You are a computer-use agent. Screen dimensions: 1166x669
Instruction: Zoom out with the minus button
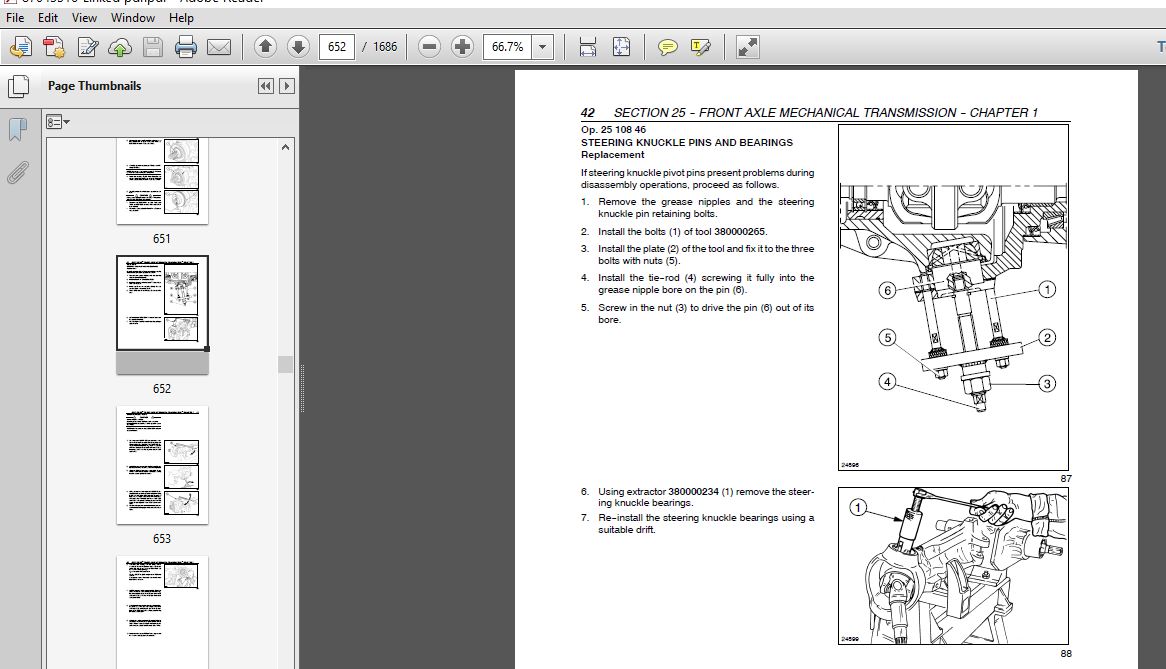(429, 47)
